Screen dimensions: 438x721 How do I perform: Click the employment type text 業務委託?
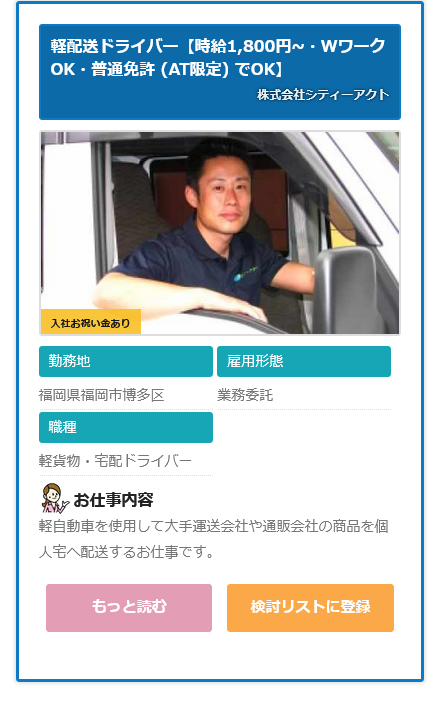click(245, 395)
